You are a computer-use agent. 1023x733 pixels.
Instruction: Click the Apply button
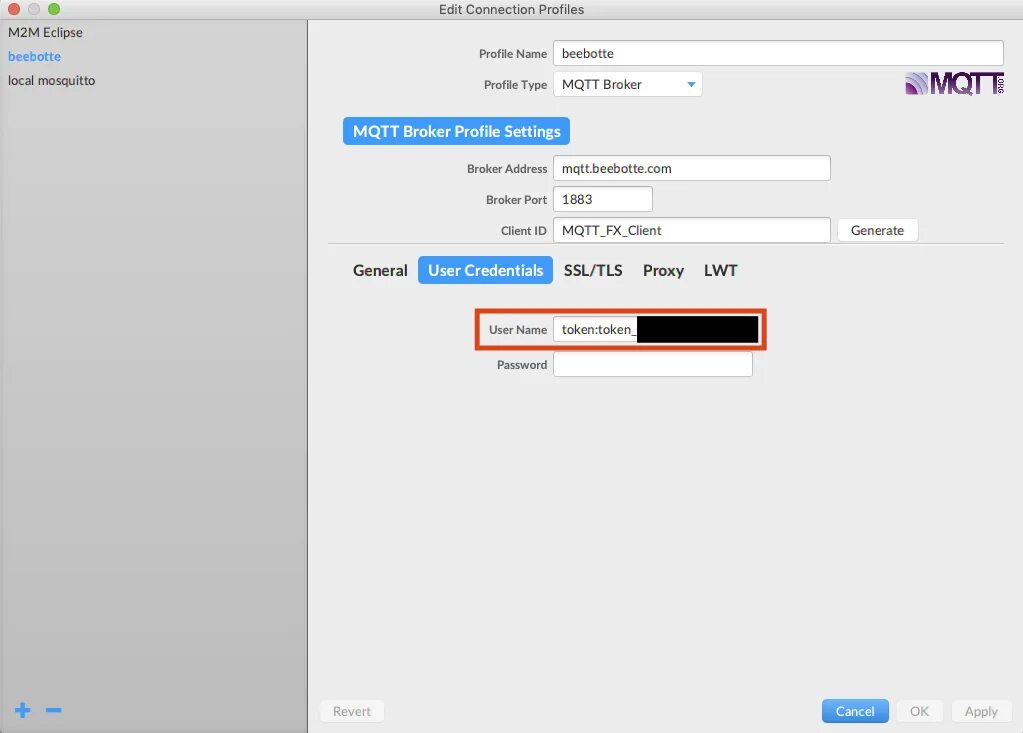coord(981,711)
